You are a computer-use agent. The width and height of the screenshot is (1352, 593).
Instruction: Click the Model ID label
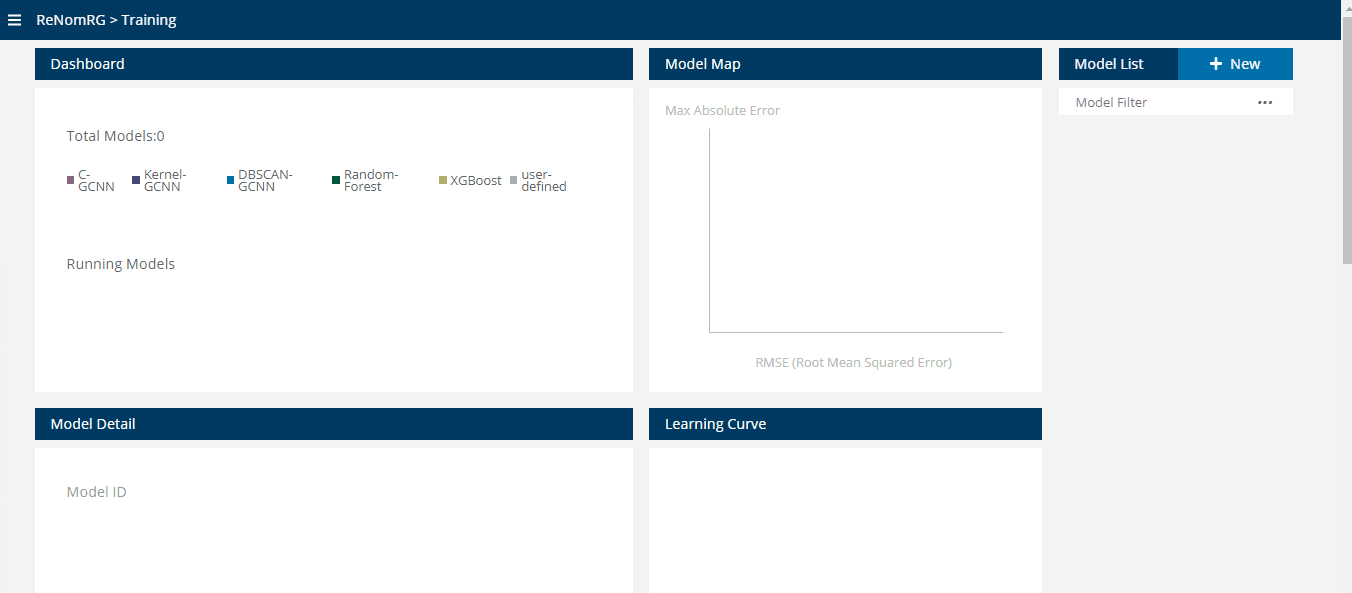point(97,492)
